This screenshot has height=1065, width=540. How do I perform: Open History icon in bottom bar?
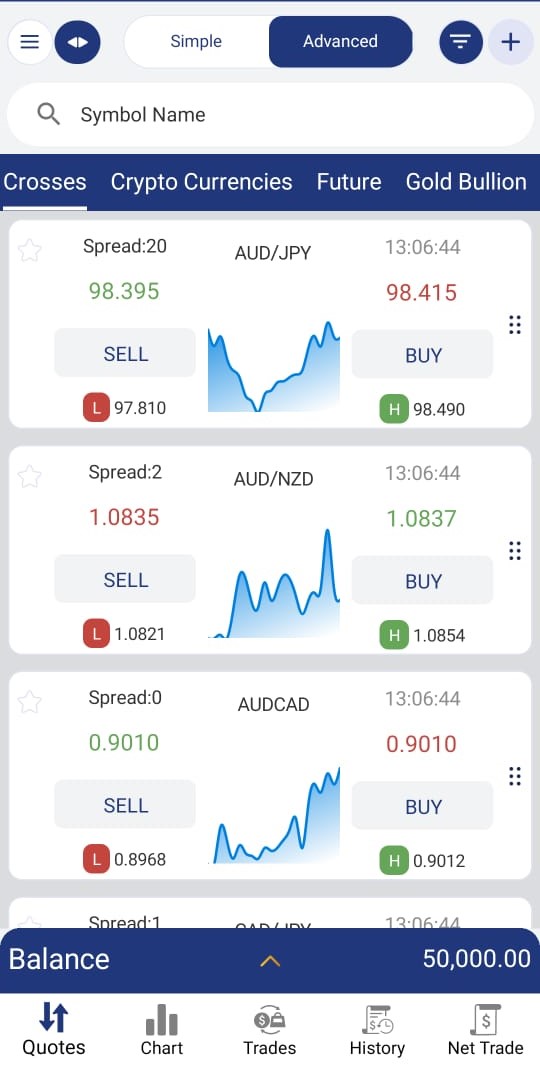click(x=377, y=1020)
